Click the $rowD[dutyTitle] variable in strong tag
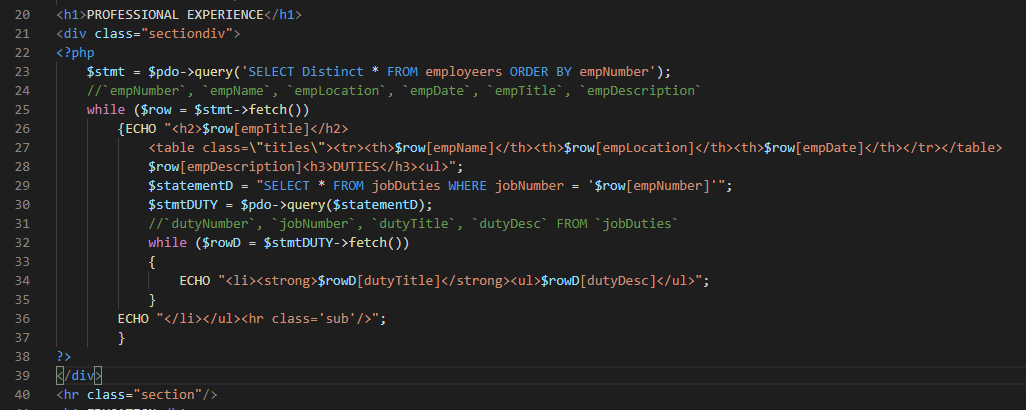 378,280
